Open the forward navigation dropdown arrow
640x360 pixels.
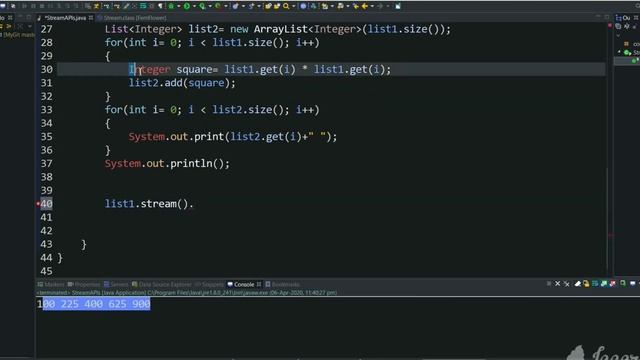[388, 6]
